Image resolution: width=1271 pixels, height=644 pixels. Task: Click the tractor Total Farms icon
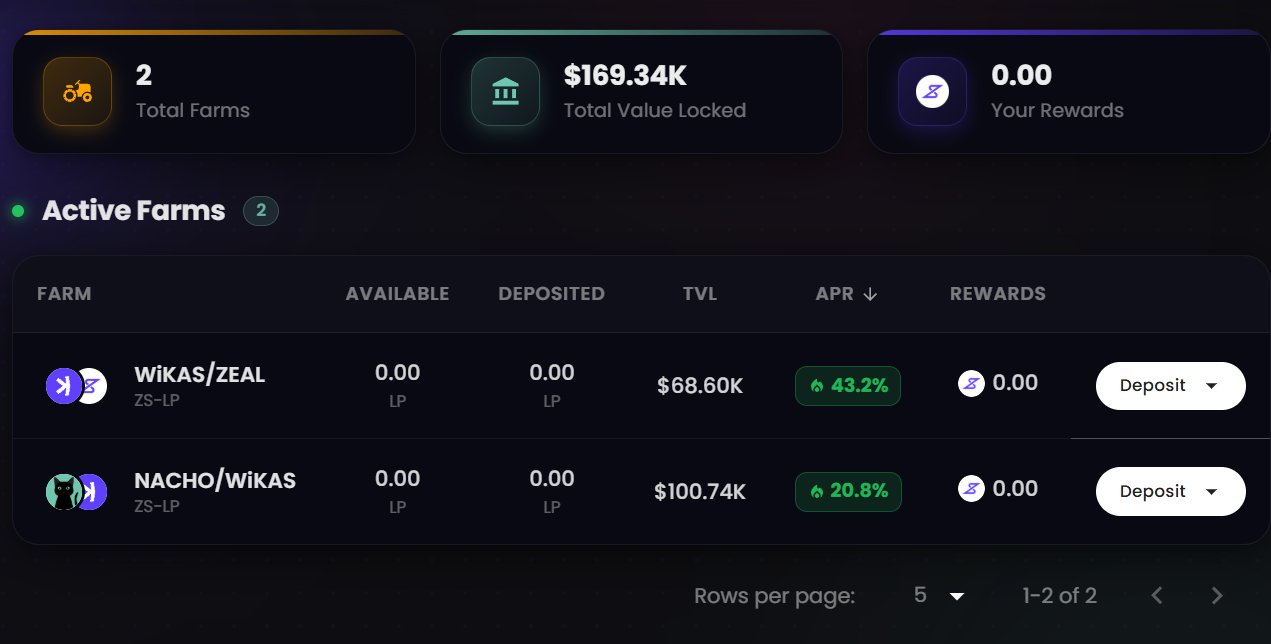tap(77, 92)
